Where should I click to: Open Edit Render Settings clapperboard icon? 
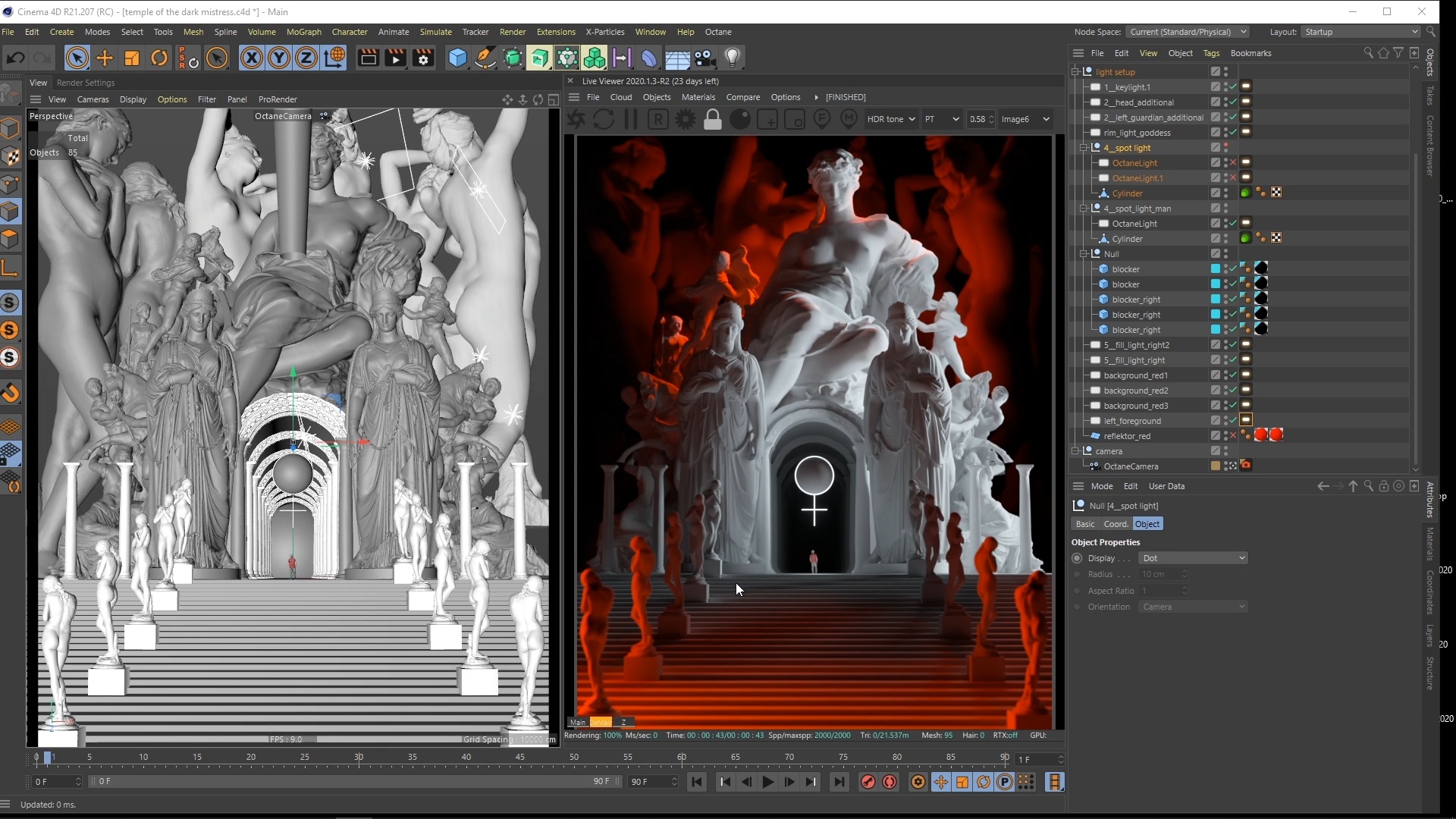coord(423,58)
